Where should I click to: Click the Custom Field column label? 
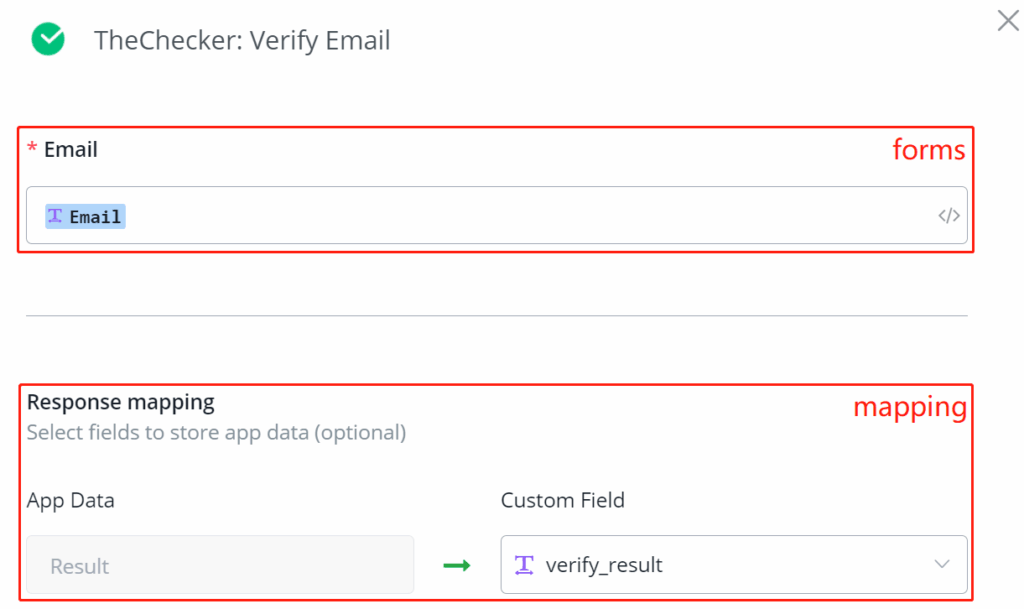(562, 500)
